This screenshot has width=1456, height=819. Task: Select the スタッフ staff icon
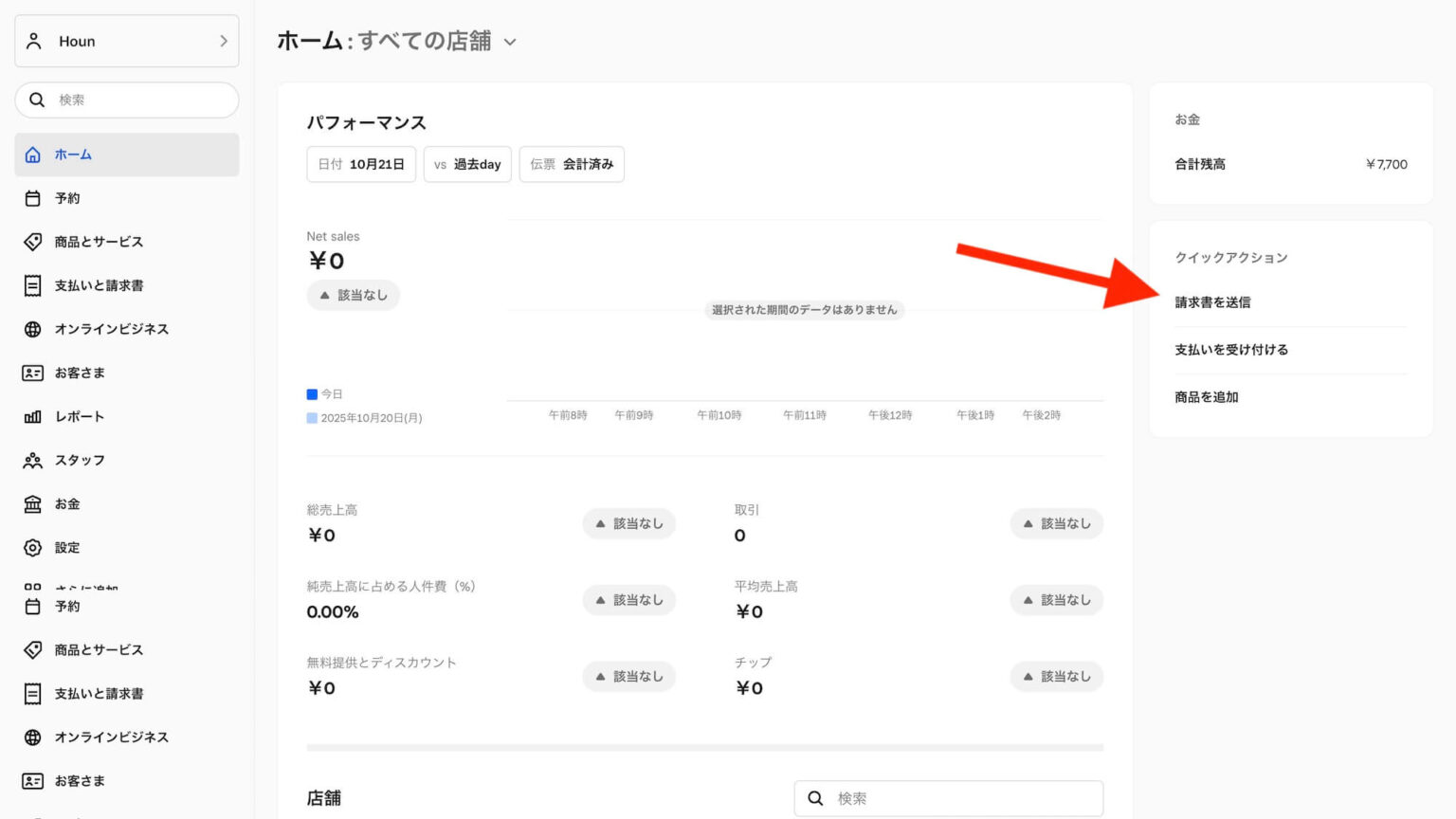coord(35,460)
